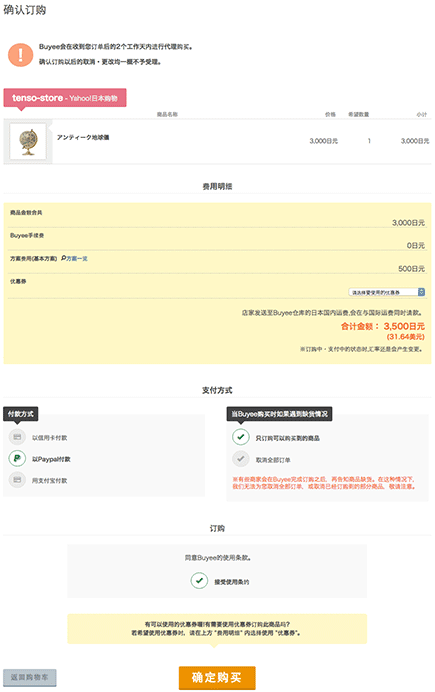Click the magnifier icon beside 方案一览
435x692 pixels.
pyautogui.click(x=64, y=258)
